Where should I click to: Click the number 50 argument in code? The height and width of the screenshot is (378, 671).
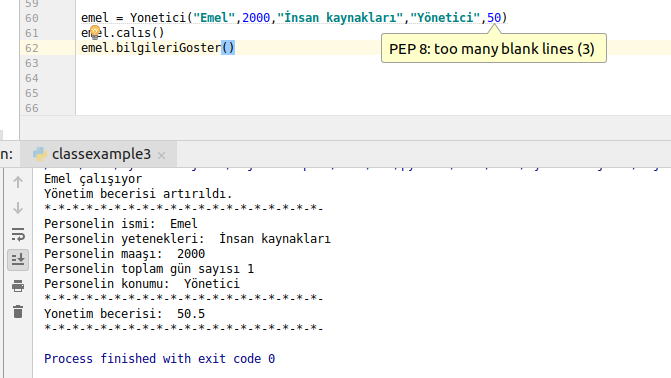(x=494, y=18)
